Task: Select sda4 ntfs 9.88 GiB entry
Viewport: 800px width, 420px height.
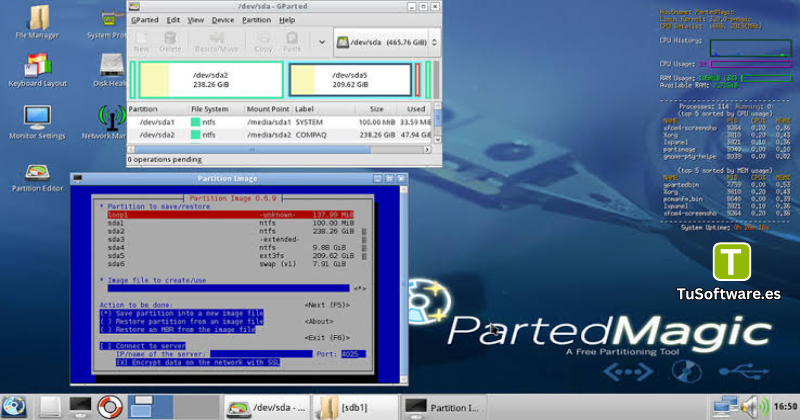Action: coord(231,248)
